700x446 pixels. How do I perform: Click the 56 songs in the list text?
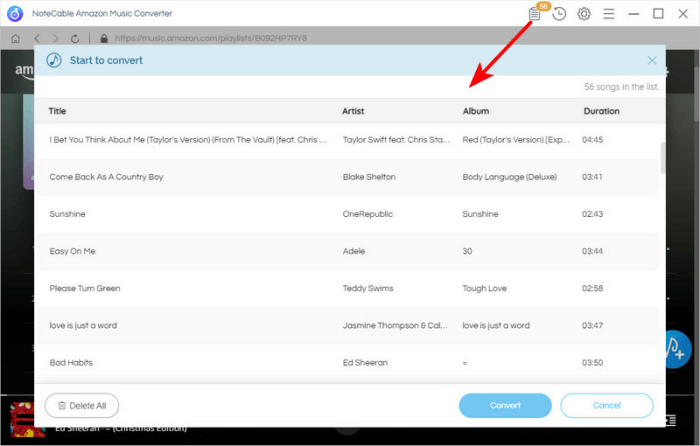621,87
